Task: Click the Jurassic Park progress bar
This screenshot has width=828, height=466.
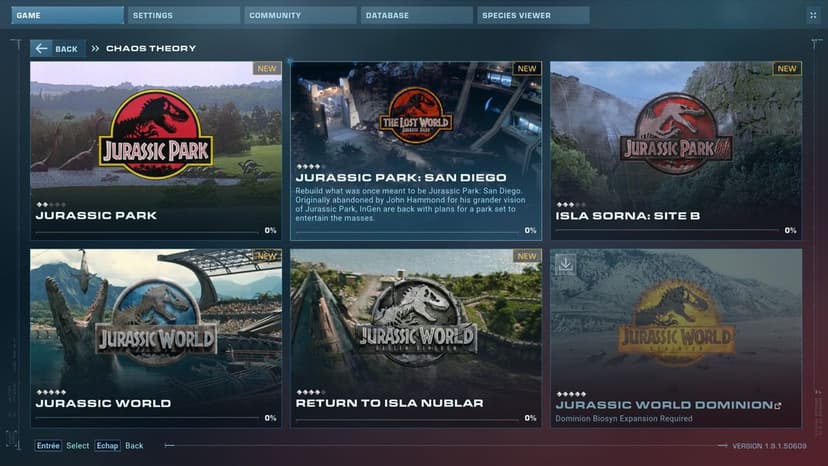Action: 147,231
